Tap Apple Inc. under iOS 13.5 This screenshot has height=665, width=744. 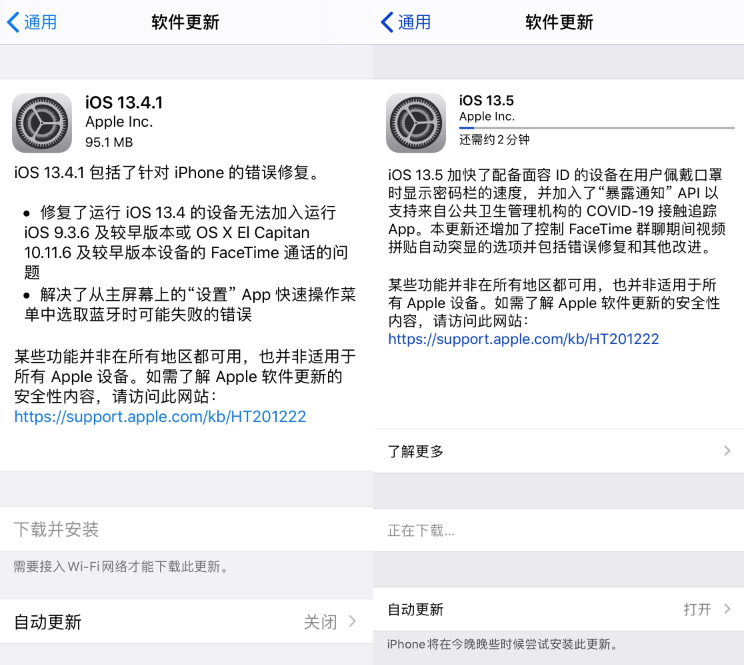point(487,116)
